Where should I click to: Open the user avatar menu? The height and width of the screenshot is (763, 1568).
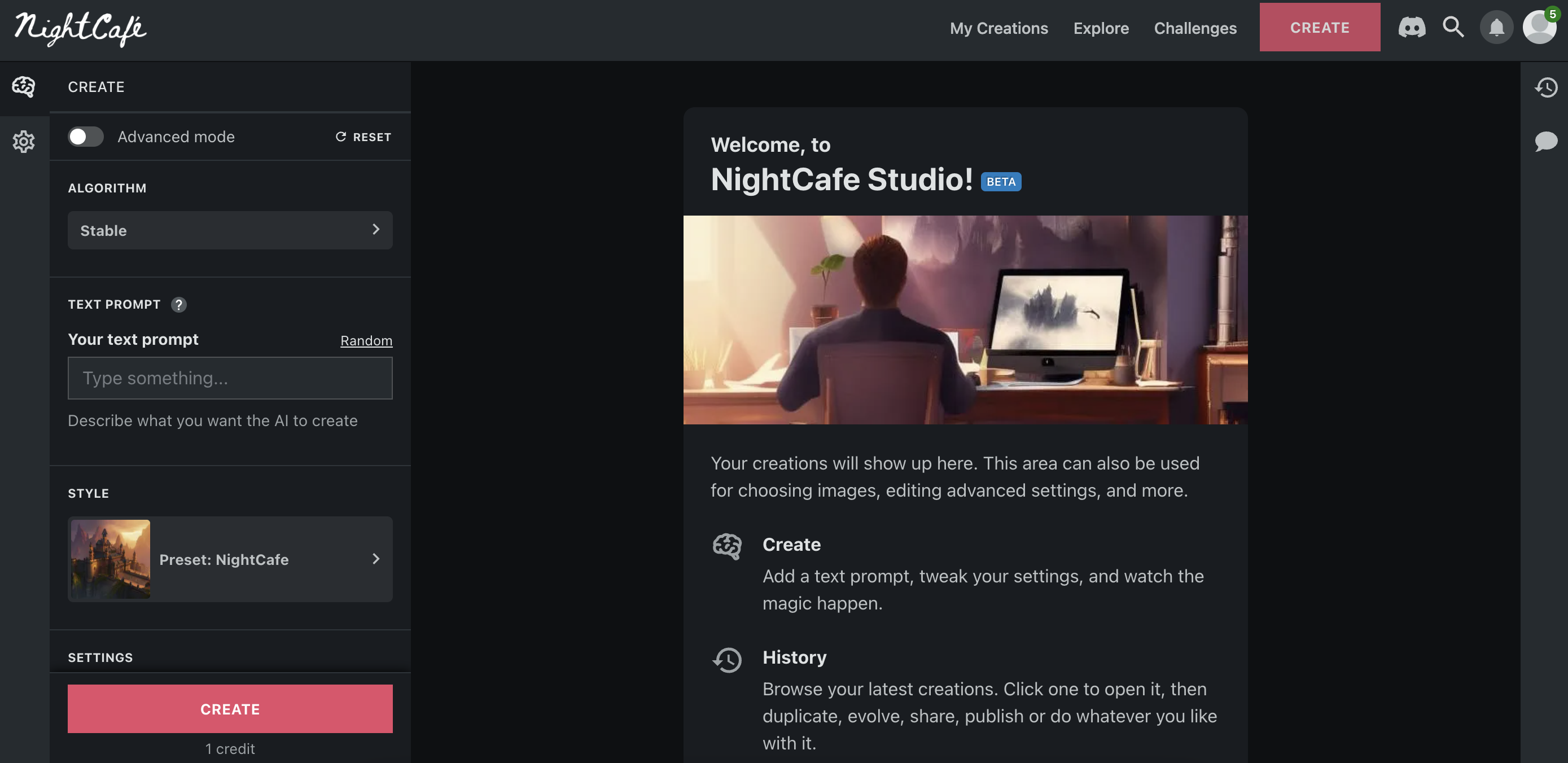[x=1539, y=28]
